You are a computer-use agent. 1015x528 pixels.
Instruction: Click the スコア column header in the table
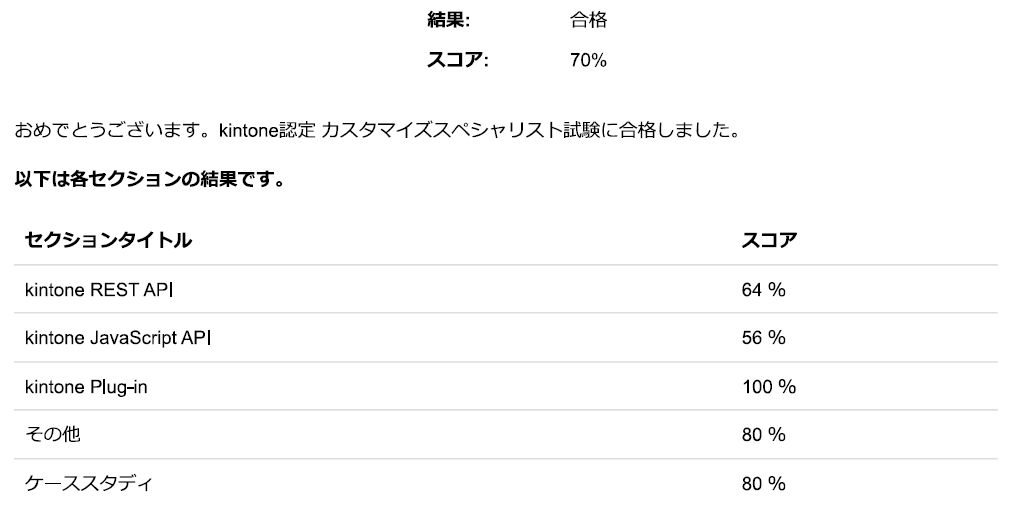tap(768, 240)
